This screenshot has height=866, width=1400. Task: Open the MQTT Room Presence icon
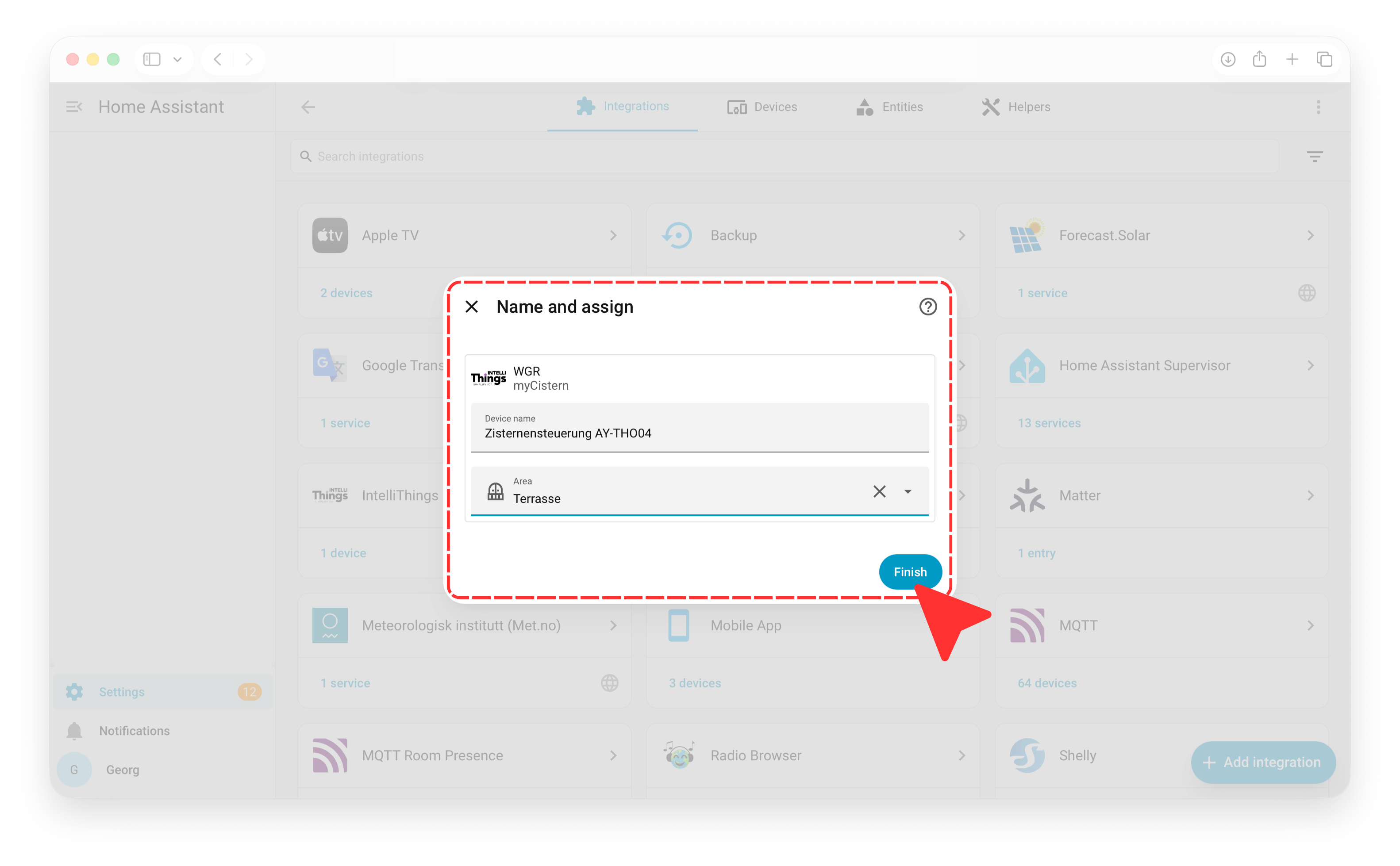pyautogui.click(x=330, y=755)
